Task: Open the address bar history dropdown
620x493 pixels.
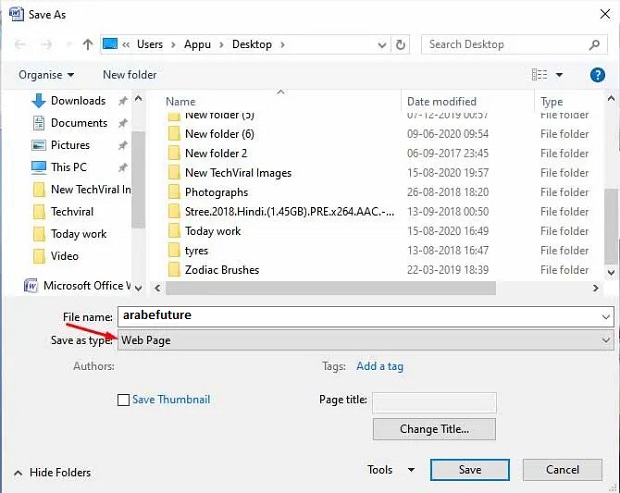Action: pos(382,45)
